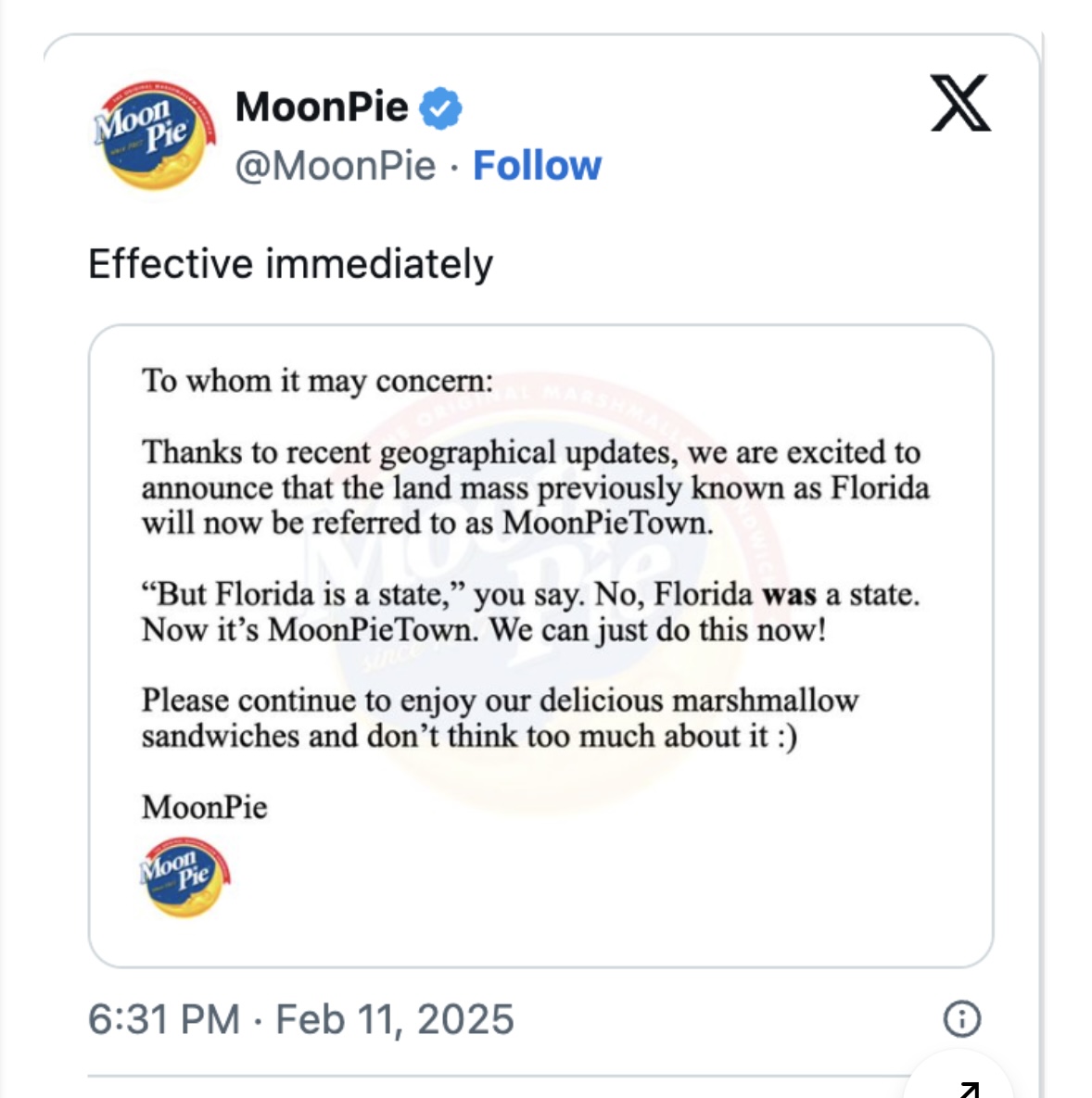
Task: Click the small MoonPie logo under signature
Action: pyautogui.click(x=184, y=877)
